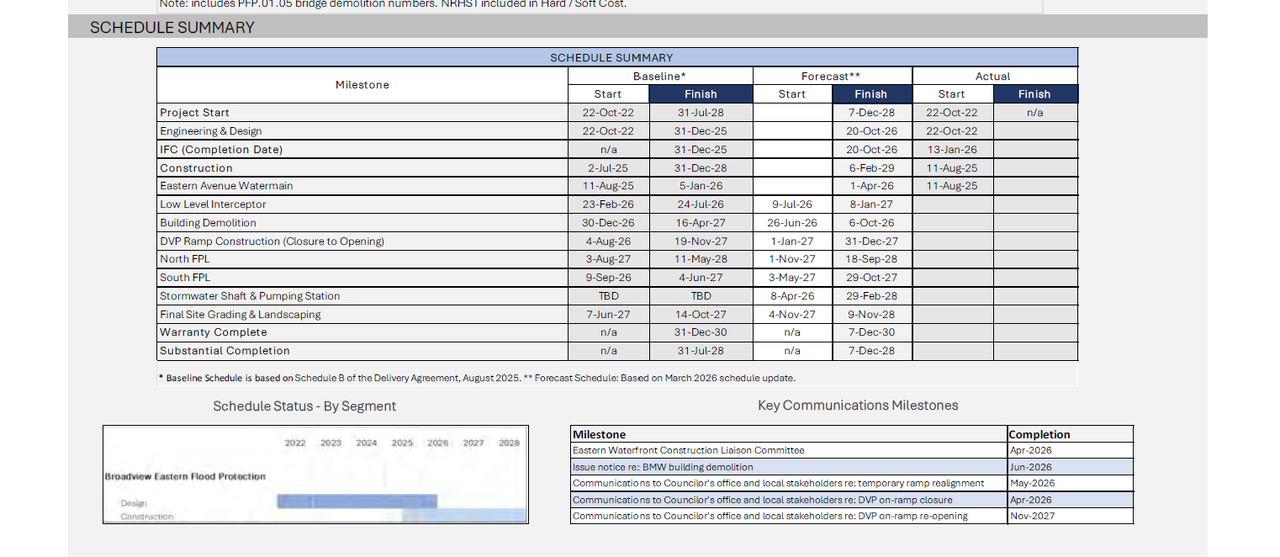1280x557 pixels.
Task: Select North FPL baseline finish 11-May-28
Action: click(701, 259)
